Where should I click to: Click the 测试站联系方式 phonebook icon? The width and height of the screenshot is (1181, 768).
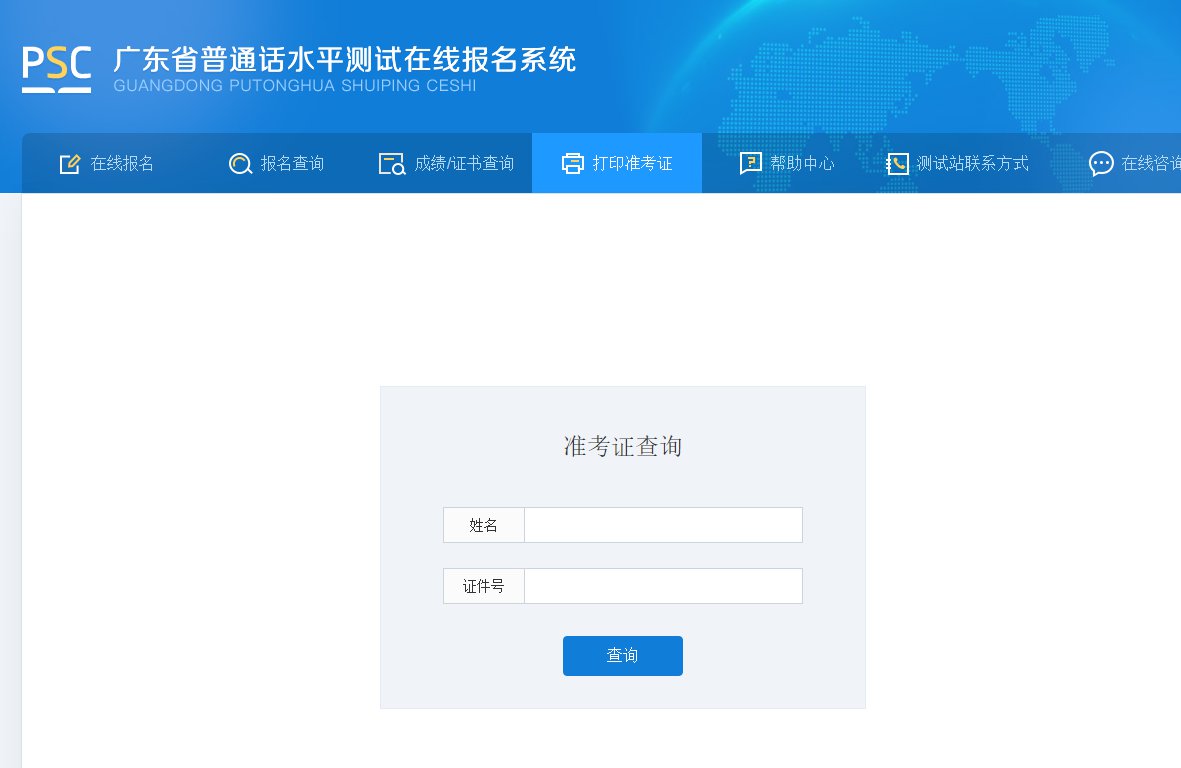pos(897,163)
